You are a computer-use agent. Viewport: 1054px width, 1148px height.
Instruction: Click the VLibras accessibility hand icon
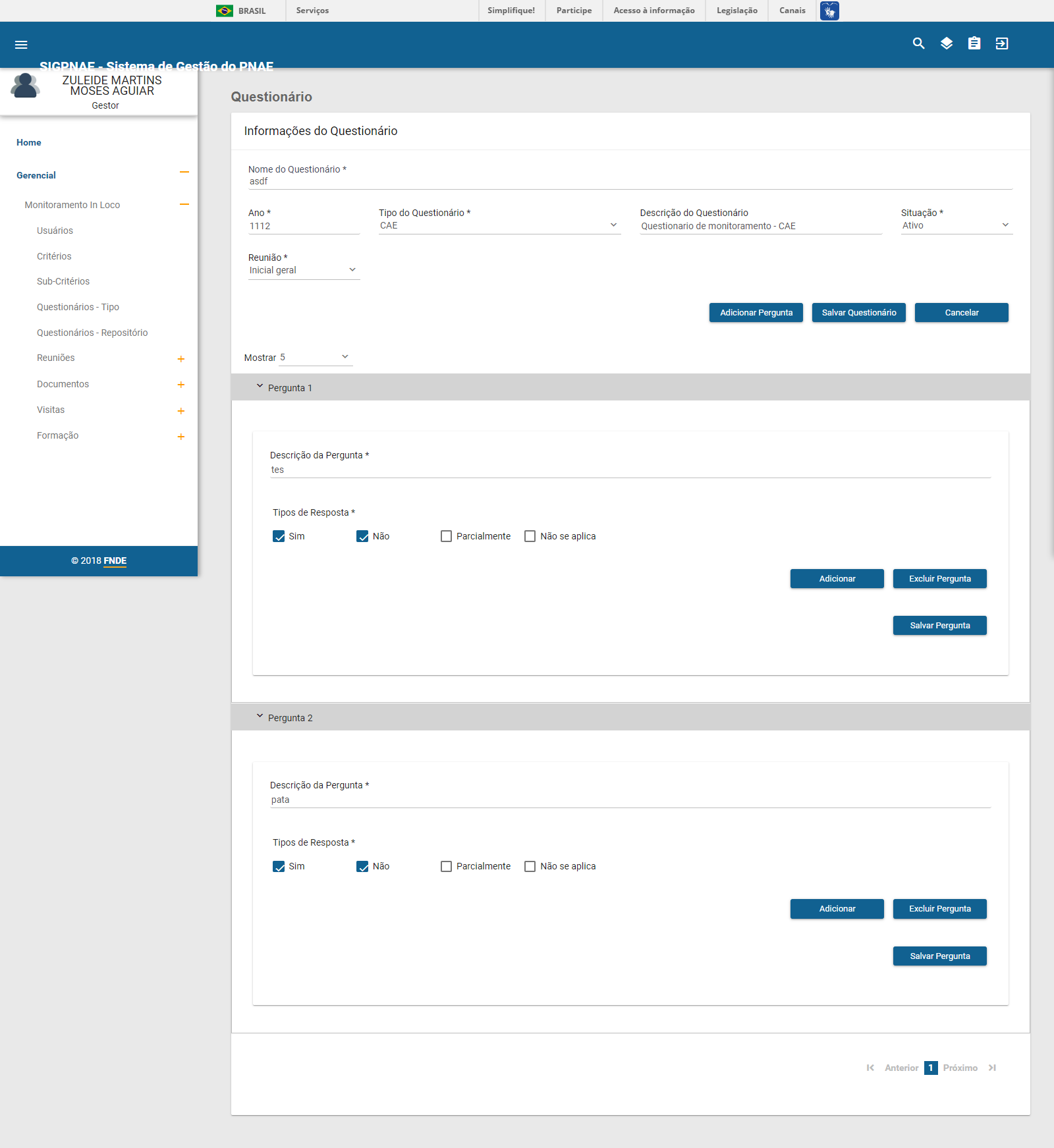tap(829, 11)
